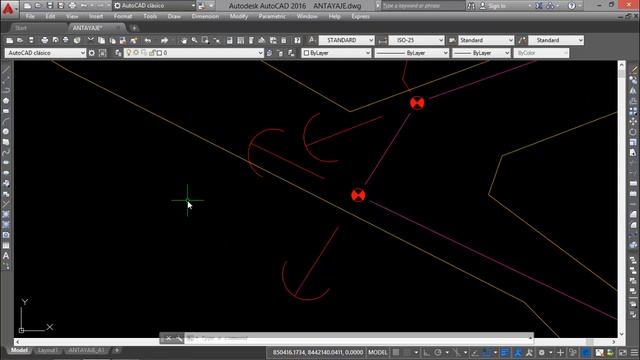
Task: Click the Plot printer icon
Action: [x=44, y=40]
